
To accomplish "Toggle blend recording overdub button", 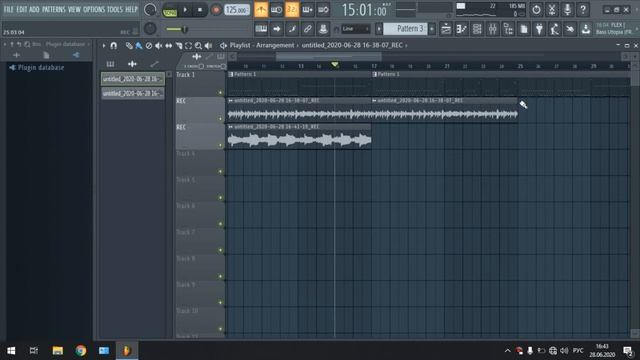I will pos(307,10).
